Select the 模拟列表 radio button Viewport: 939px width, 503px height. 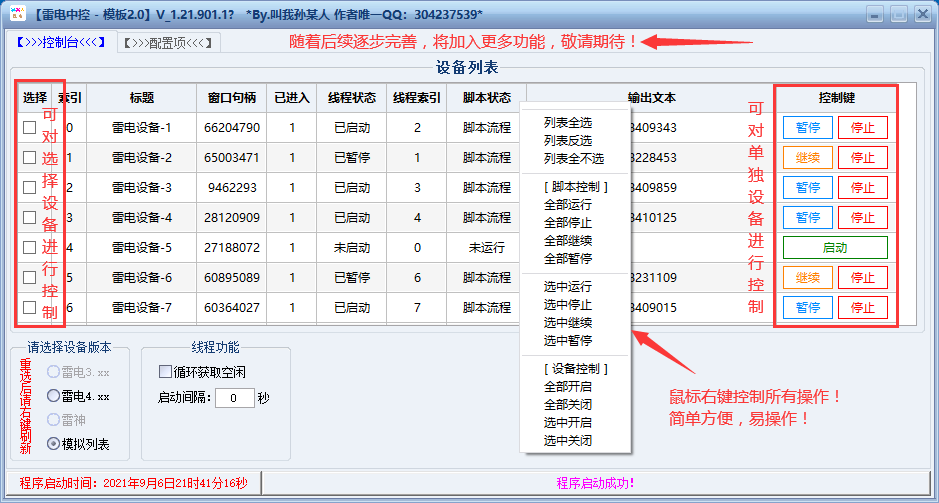[53, 444]
